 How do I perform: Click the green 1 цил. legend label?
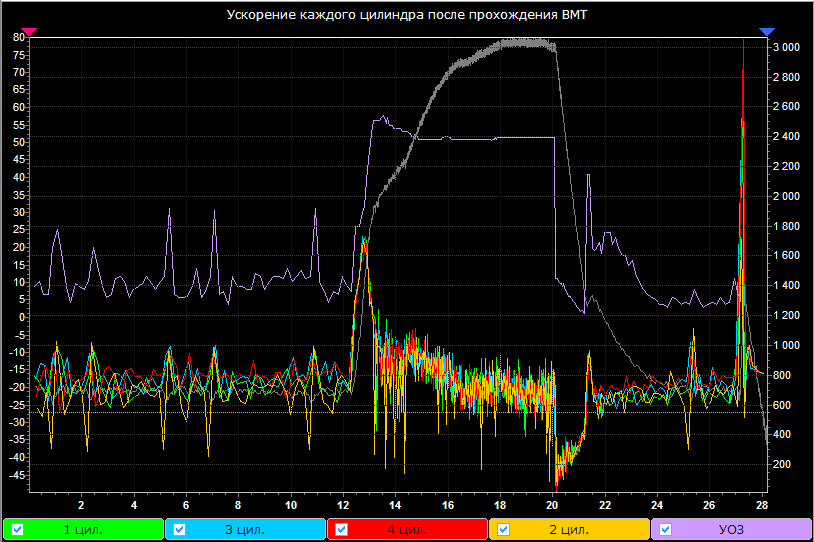[x=83, y=530]
